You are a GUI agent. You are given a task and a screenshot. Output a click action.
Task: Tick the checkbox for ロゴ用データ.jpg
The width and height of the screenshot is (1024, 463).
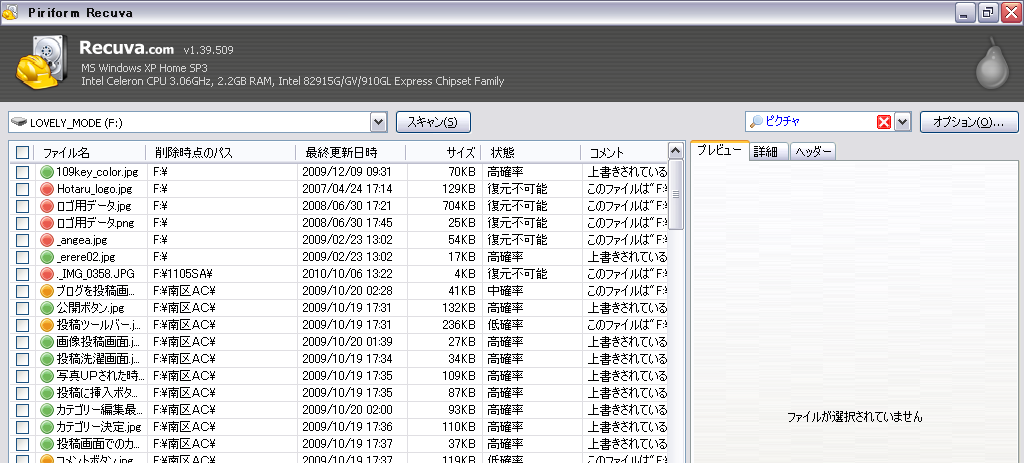[23, 206]
